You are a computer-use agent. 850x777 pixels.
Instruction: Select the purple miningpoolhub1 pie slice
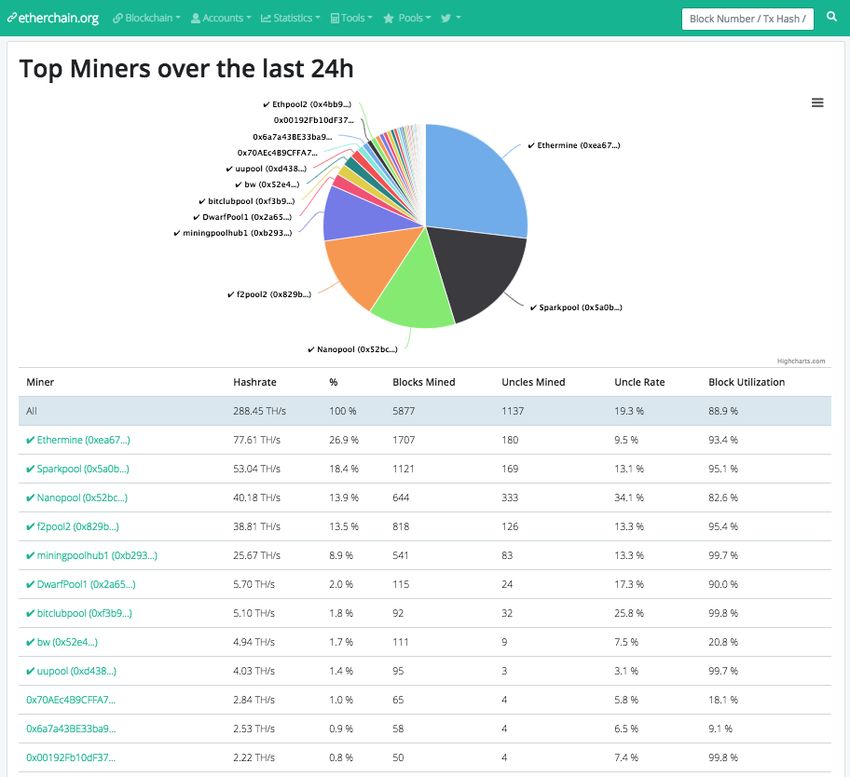click(x=358, y=217)
